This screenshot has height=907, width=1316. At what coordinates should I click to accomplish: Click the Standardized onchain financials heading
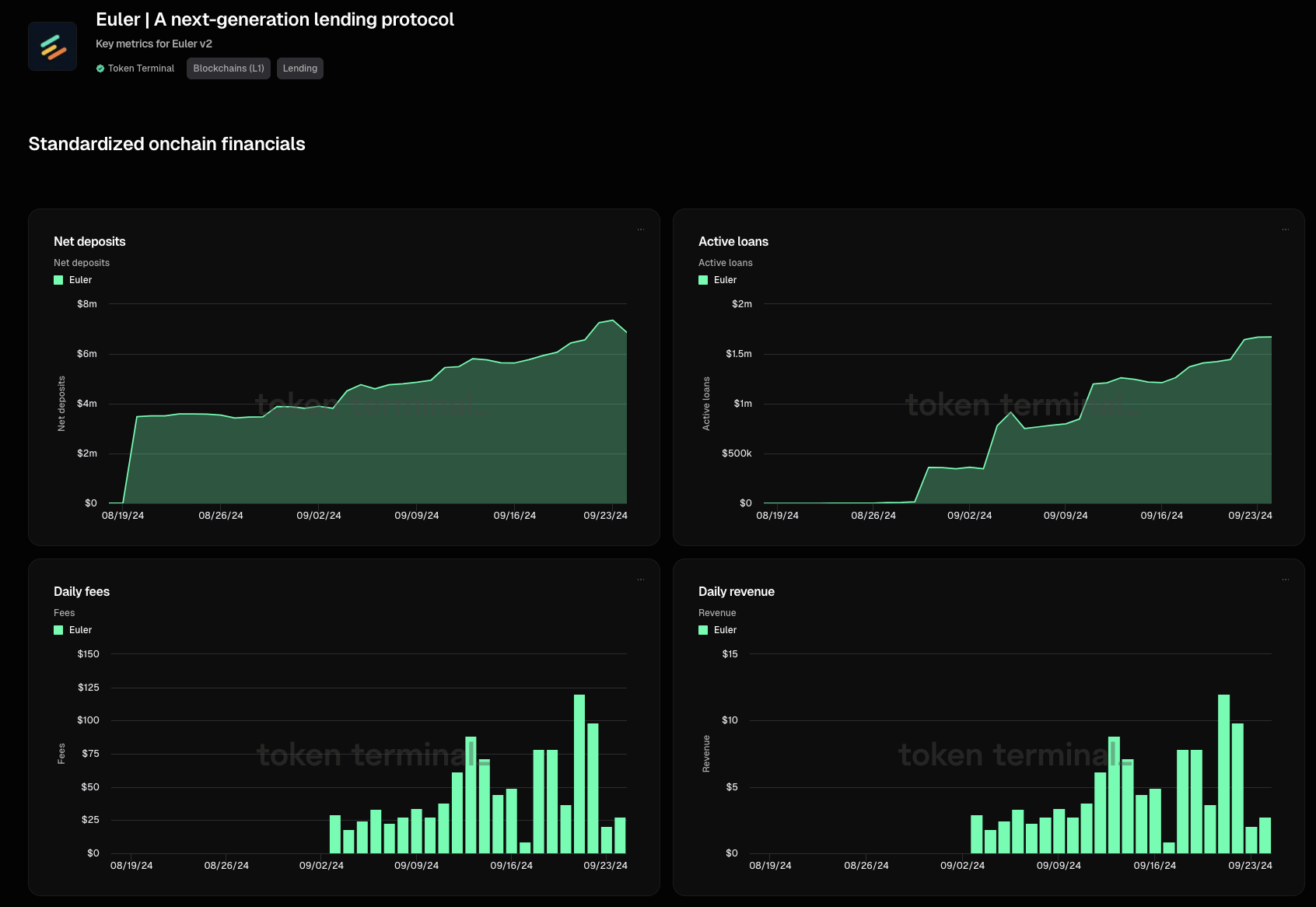[166, 144]
